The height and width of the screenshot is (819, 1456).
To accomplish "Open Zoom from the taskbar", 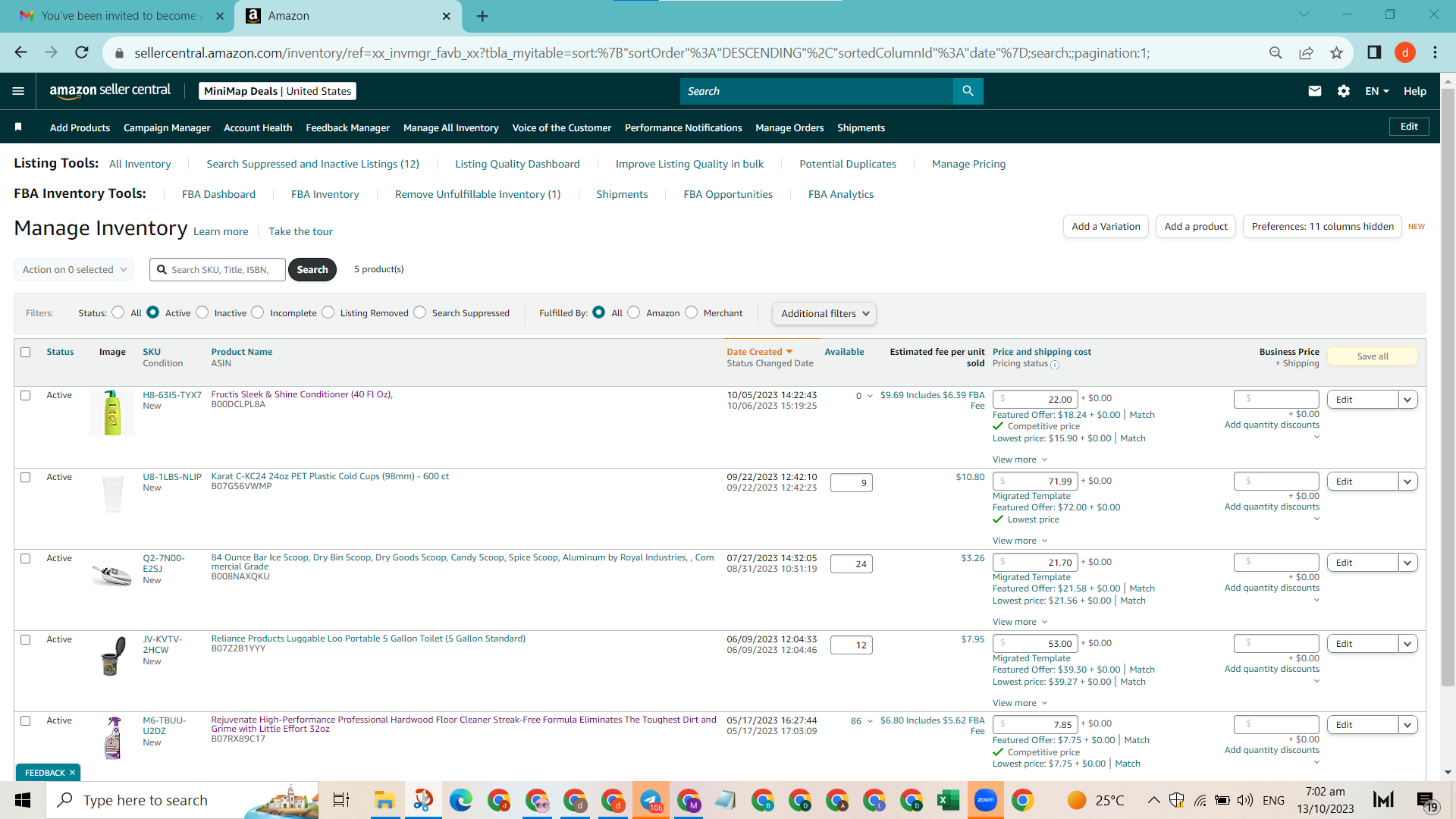I will pos(985,800).
